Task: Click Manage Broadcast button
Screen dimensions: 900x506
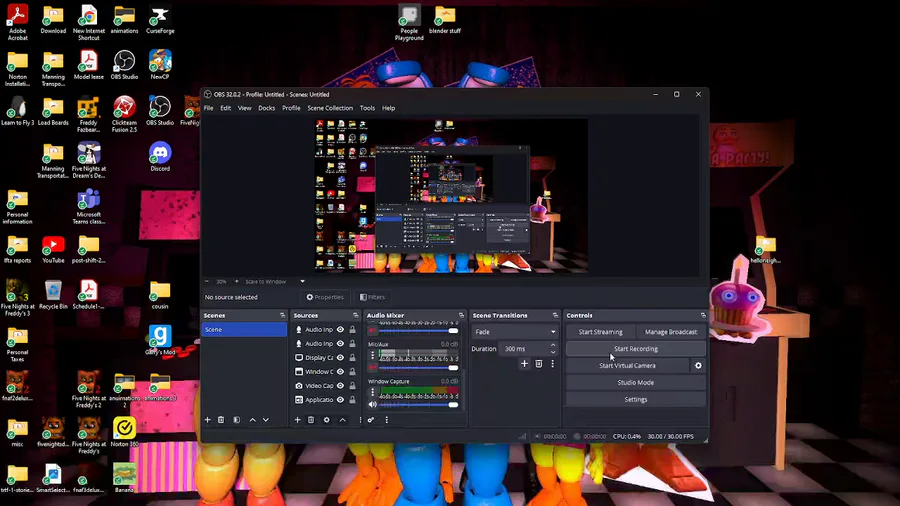Action: [671, 332]
